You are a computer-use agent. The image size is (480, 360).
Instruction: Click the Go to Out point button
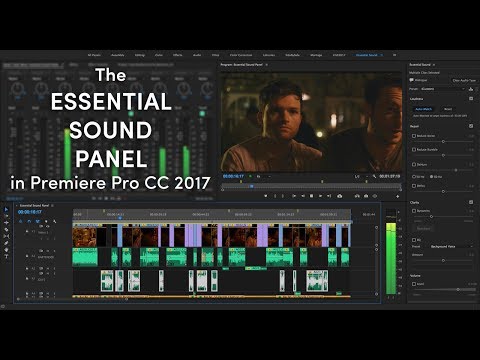point(329,196)
